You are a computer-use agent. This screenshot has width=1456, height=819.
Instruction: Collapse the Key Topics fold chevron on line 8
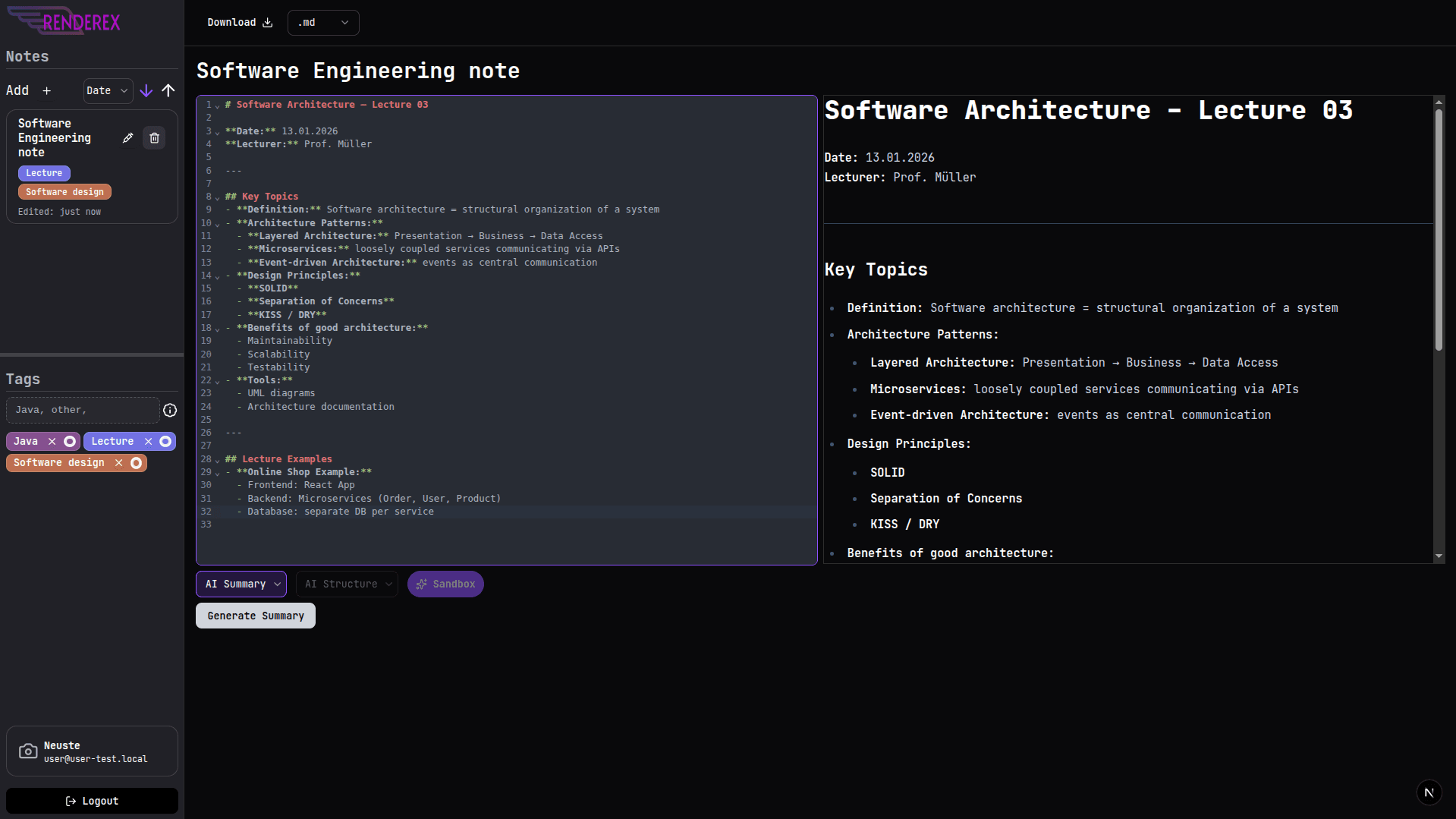(218, 197)
